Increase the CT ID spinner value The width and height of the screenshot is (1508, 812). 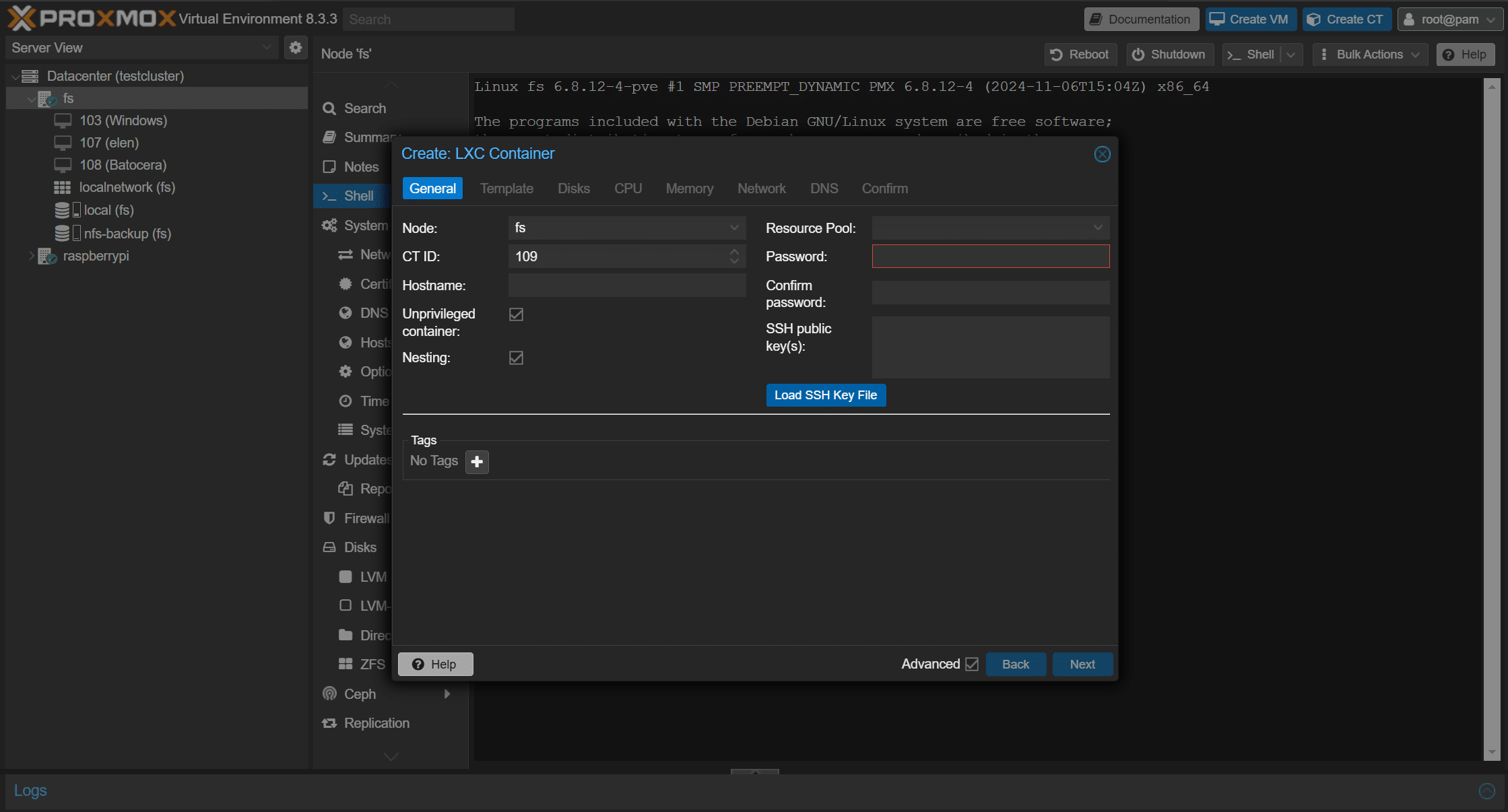(x=734, y=252)
